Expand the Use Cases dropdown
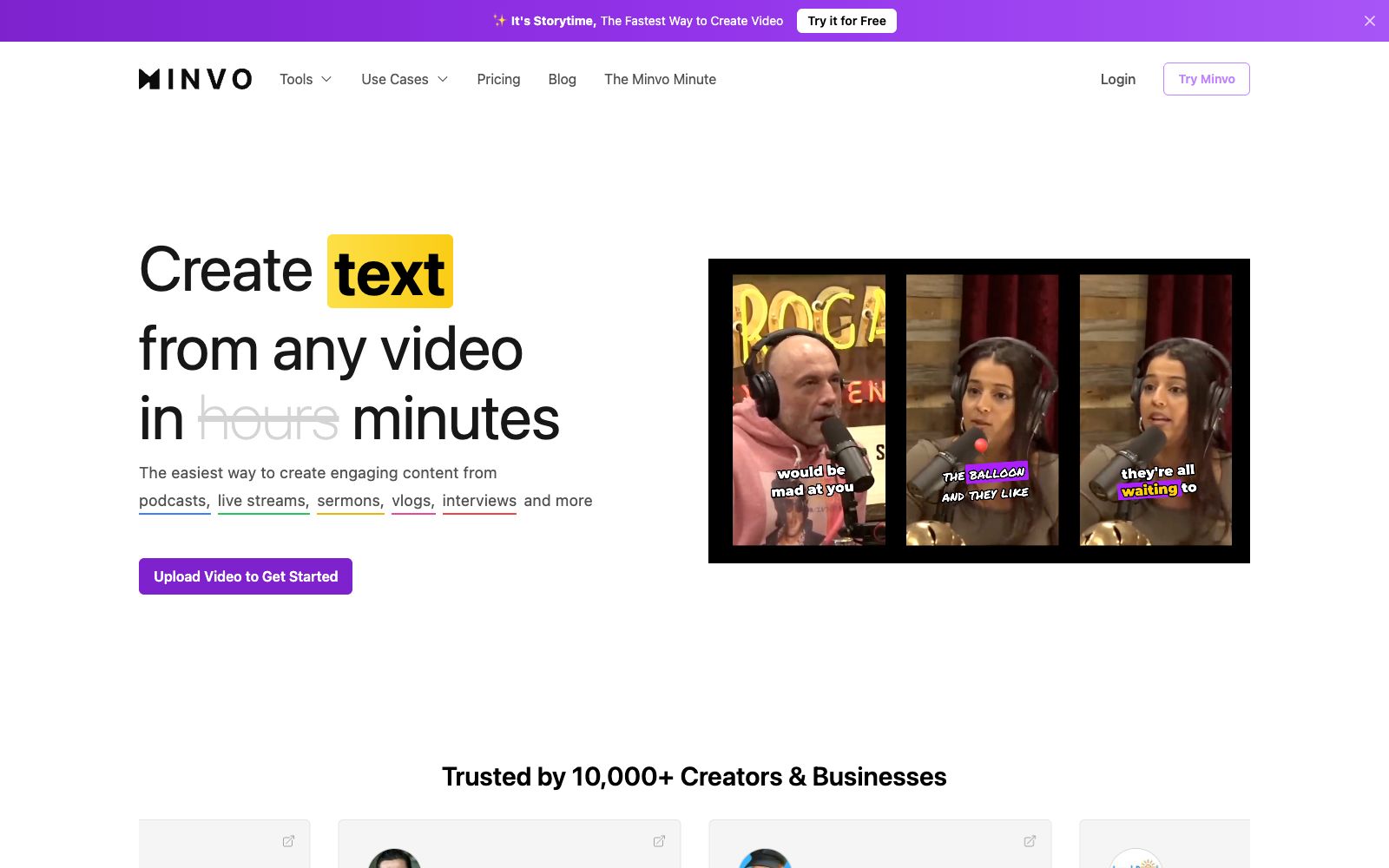 coord(405,79)
